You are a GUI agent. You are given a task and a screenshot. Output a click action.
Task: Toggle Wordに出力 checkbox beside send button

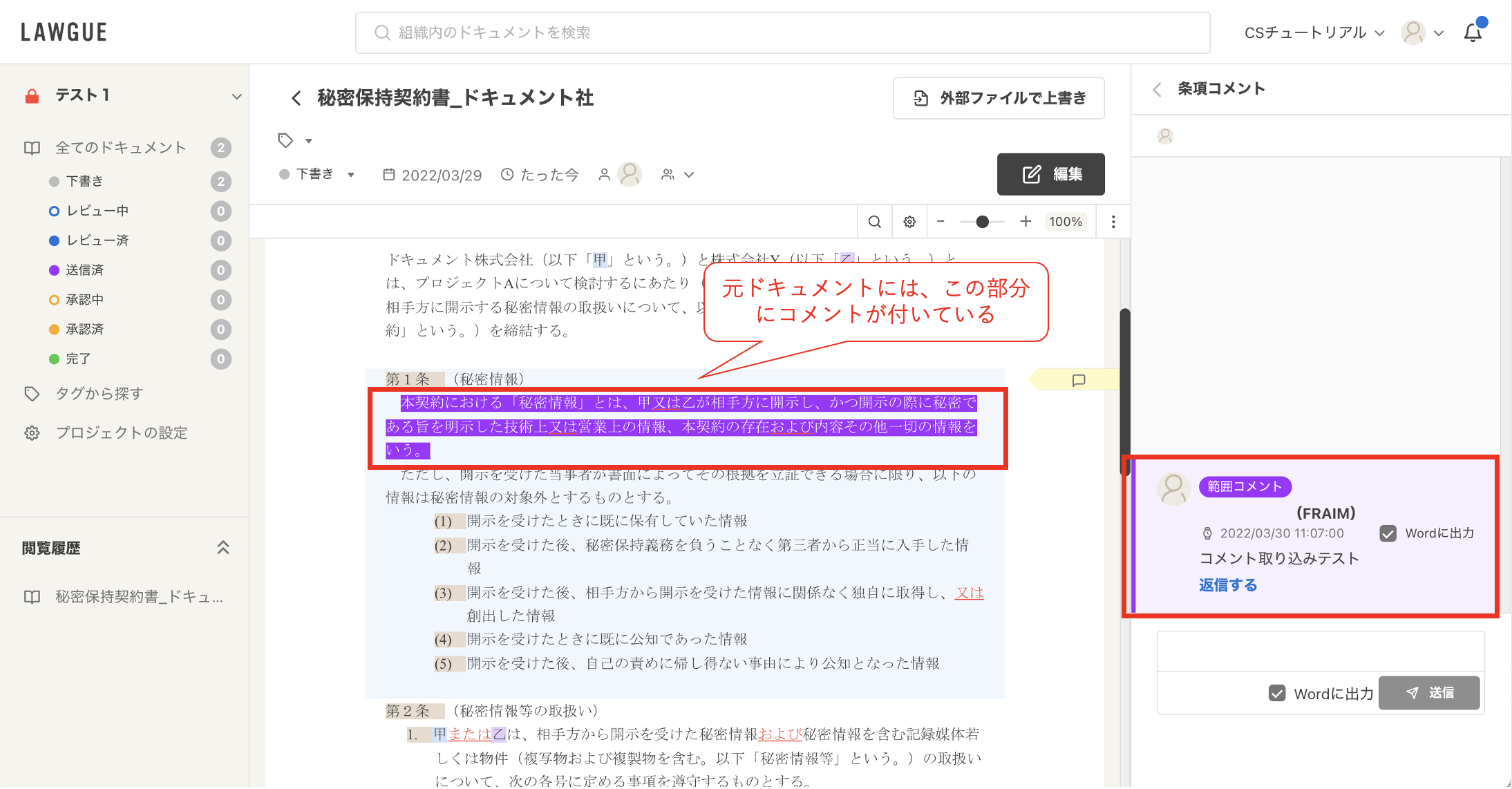pyautogui.click(x=1277, y=693)
